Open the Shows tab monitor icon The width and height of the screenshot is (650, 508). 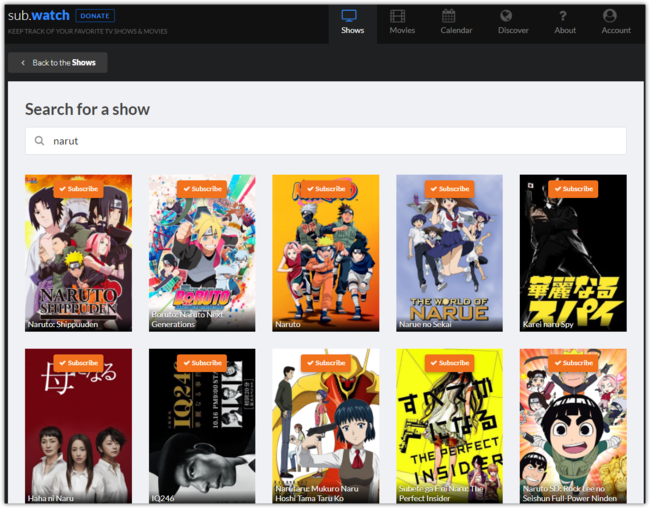pos(349,16)
